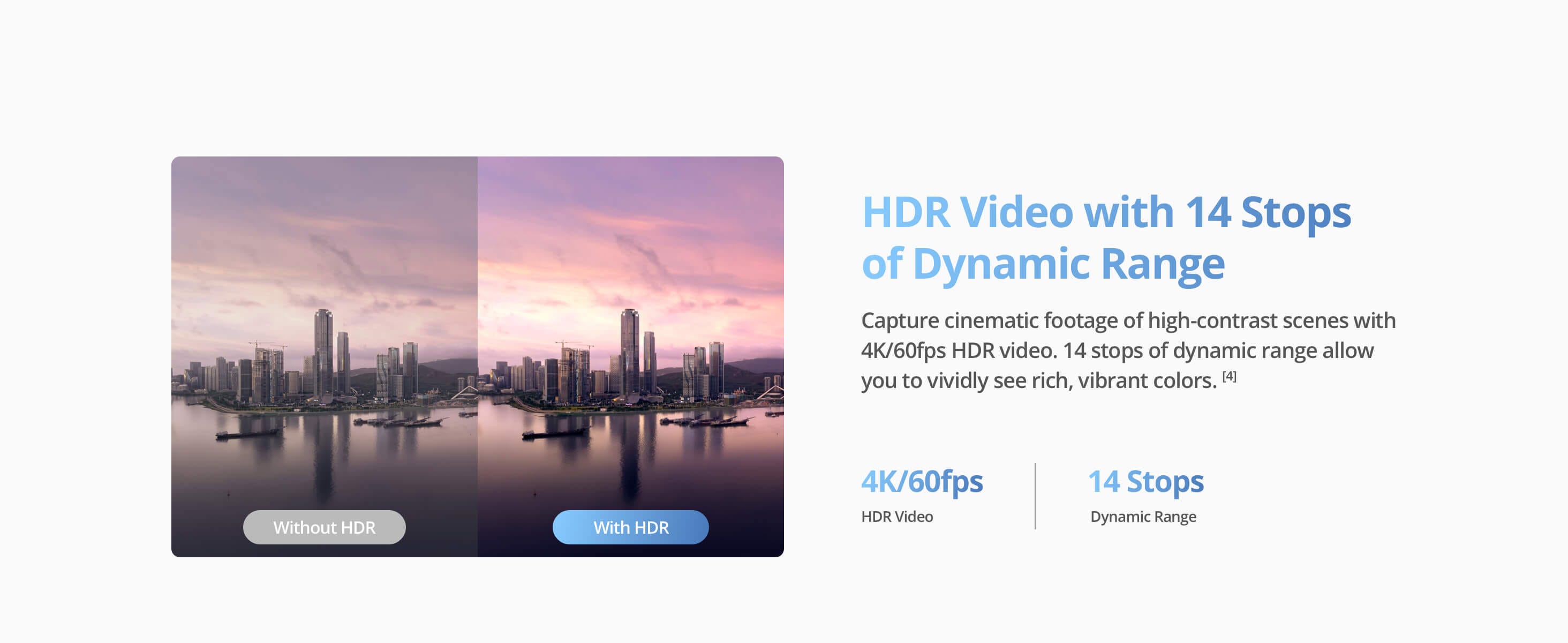
Task: Click the Without HDR pill button
Action: click(324, 527)
